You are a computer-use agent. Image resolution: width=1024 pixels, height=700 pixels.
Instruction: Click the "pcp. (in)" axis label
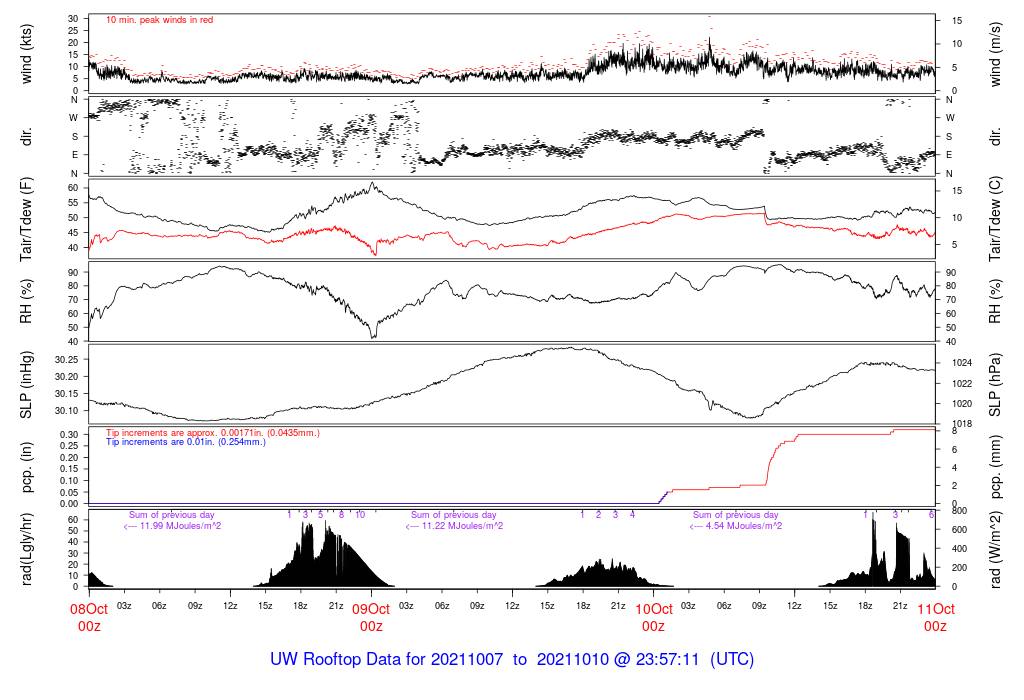[x=26, y=468]
